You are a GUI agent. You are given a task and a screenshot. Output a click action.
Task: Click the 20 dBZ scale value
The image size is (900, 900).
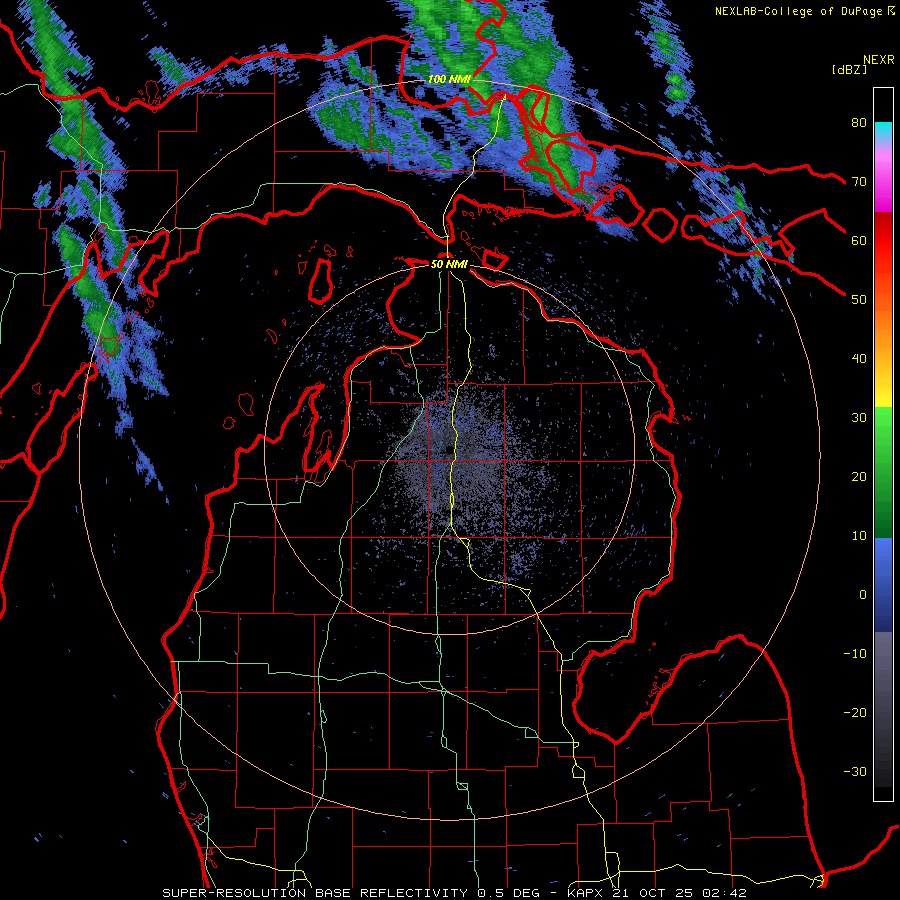click(x=859, y=477)
